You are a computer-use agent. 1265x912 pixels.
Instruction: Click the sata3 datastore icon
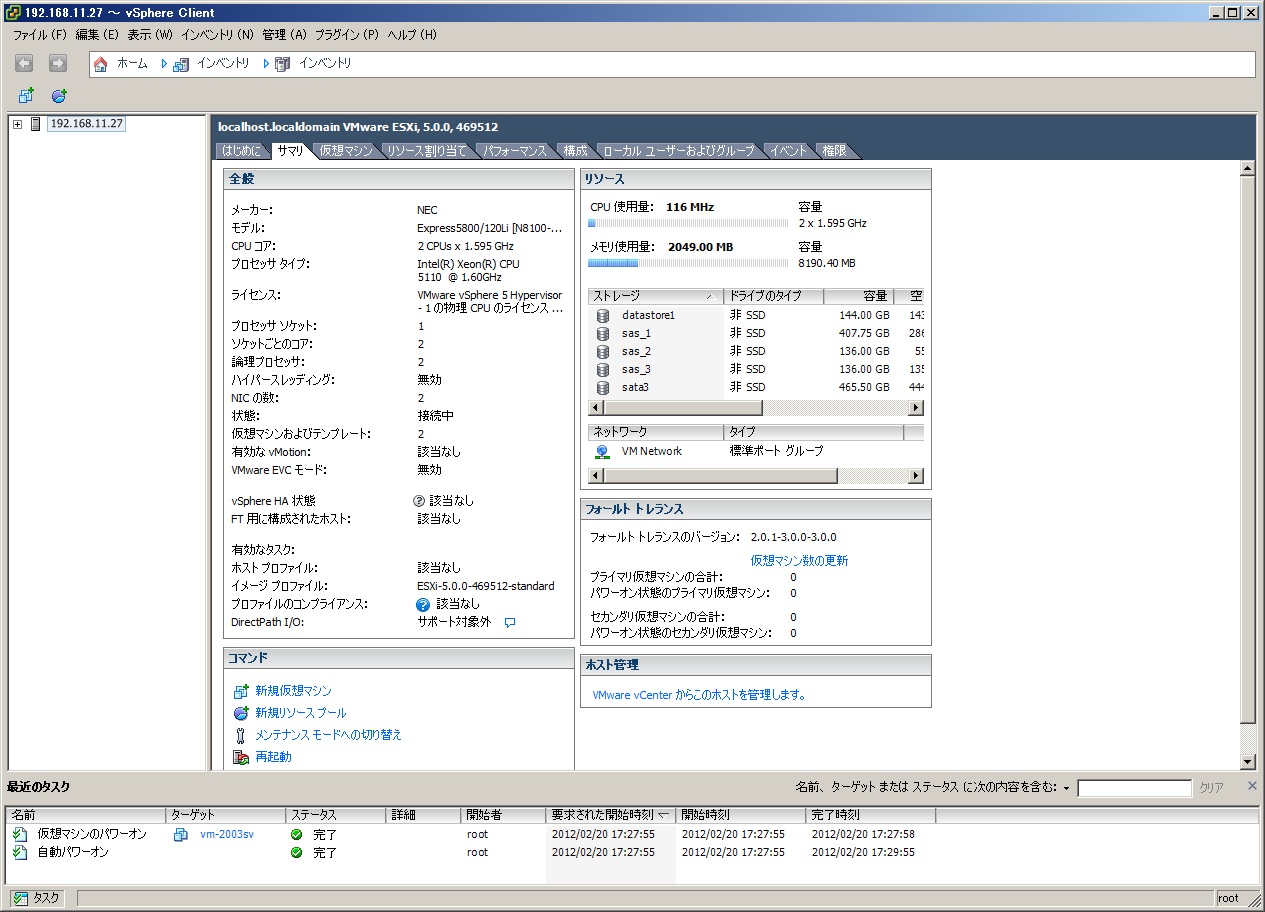click(x=602, y=387)
